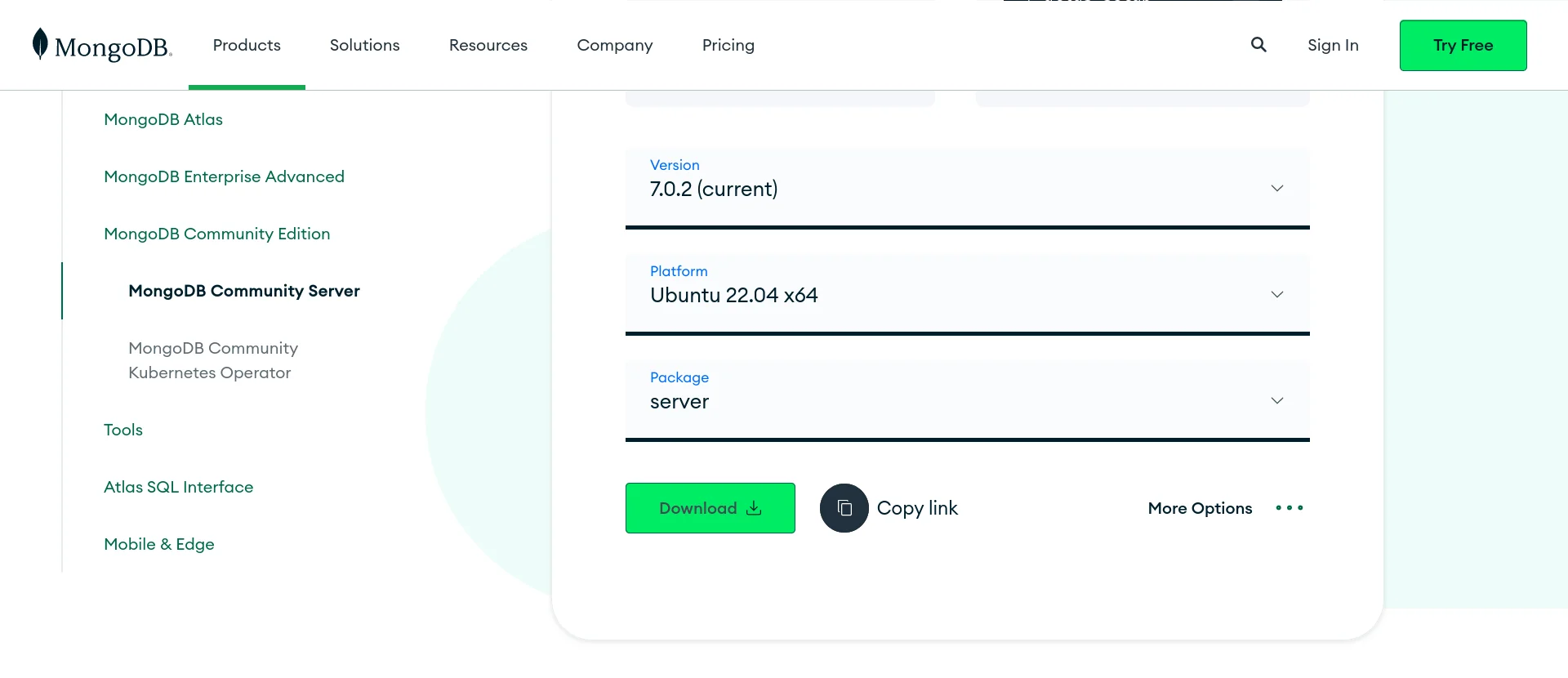Click the download arrow icon in Download button
The width and height of the screenshot is (1568, 678).
[x=754, y=508]
